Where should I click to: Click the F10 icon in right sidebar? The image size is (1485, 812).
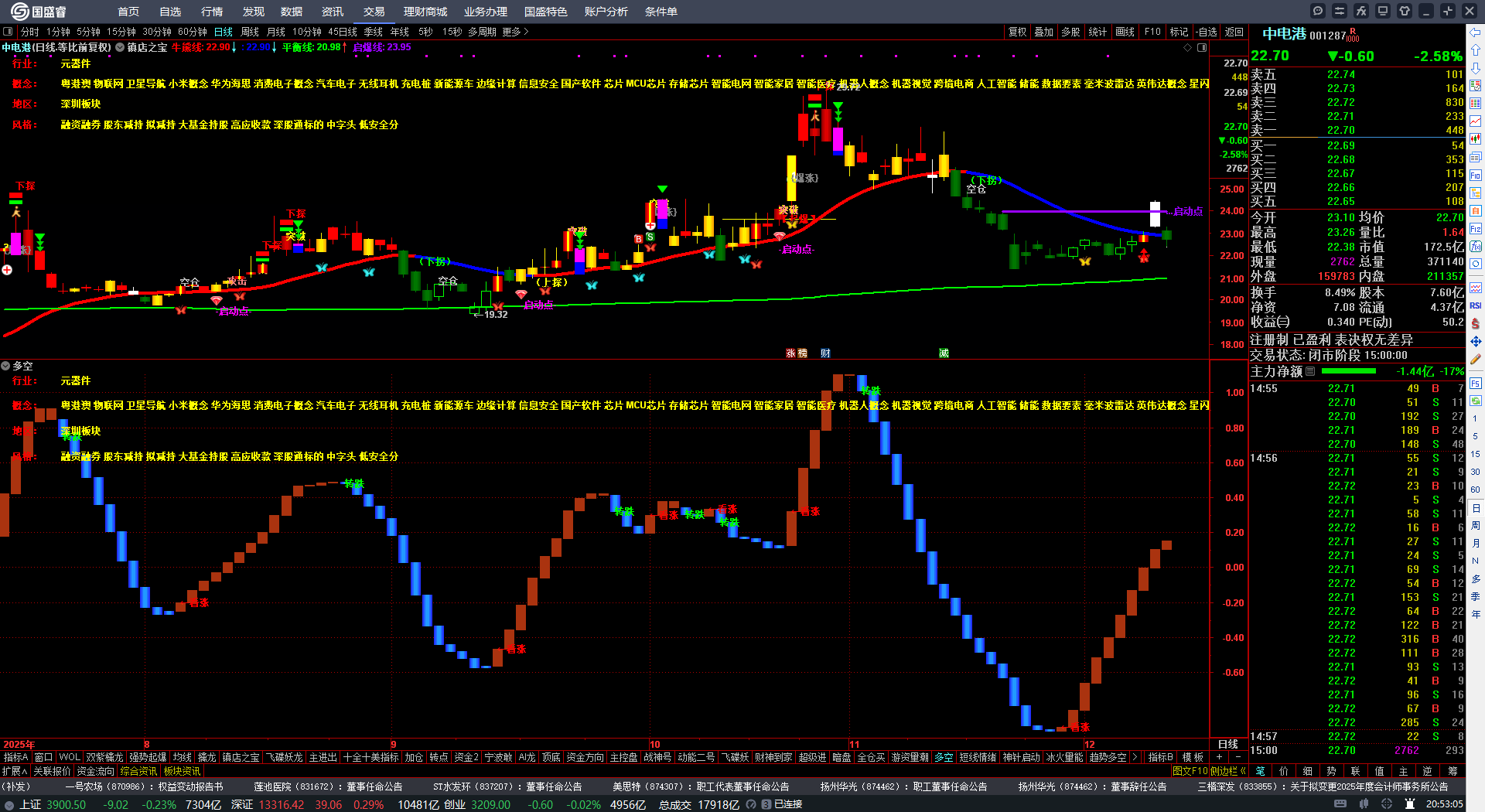click(x=1476, y=175)
